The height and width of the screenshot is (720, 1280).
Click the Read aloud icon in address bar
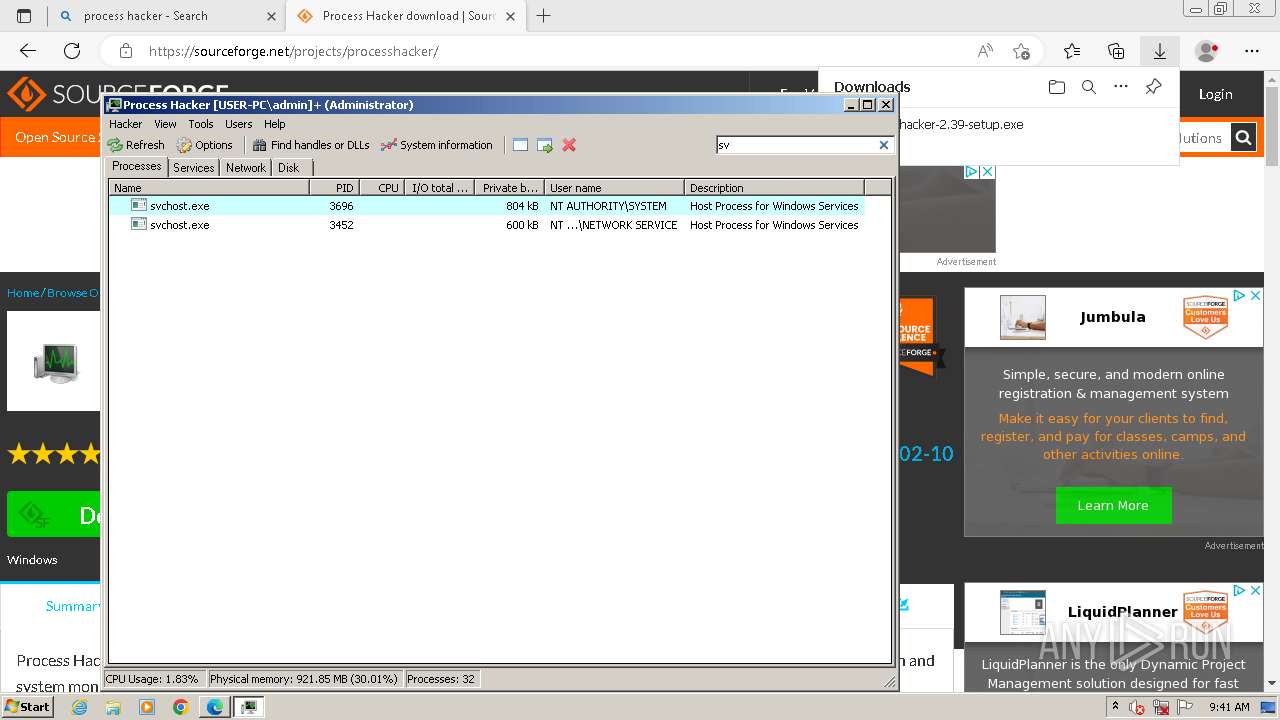(985, 51)
